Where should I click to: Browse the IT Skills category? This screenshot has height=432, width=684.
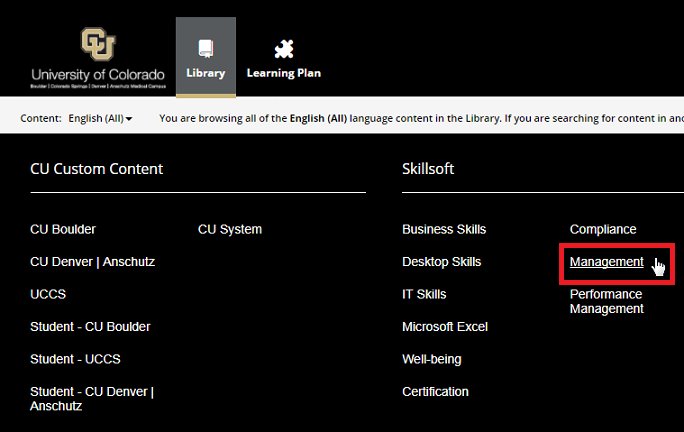424,294
